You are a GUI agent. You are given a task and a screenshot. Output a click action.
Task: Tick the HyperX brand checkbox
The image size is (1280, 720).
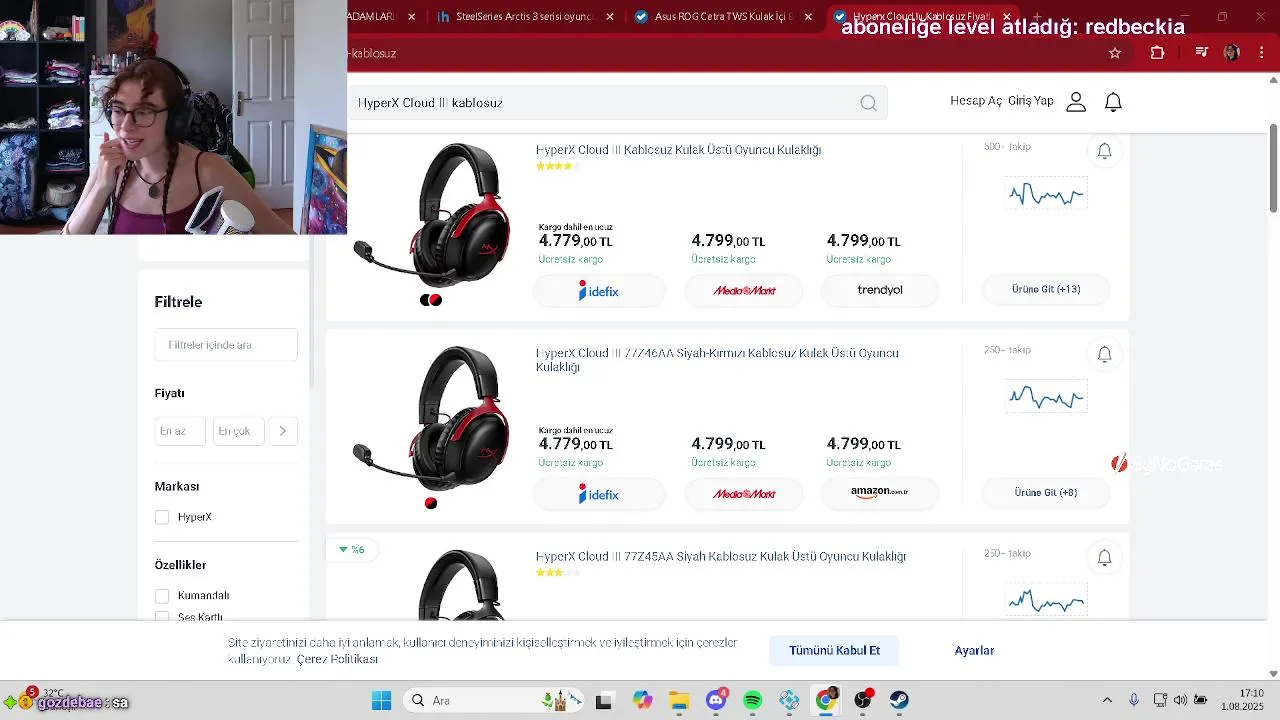click(162, 517)
